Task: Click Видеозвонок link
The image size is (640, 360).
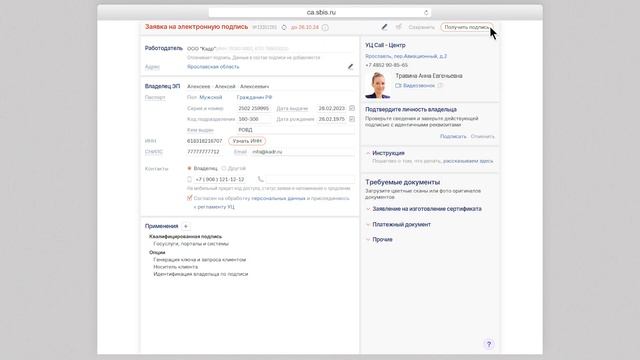Action: click(x=419, y=86)
